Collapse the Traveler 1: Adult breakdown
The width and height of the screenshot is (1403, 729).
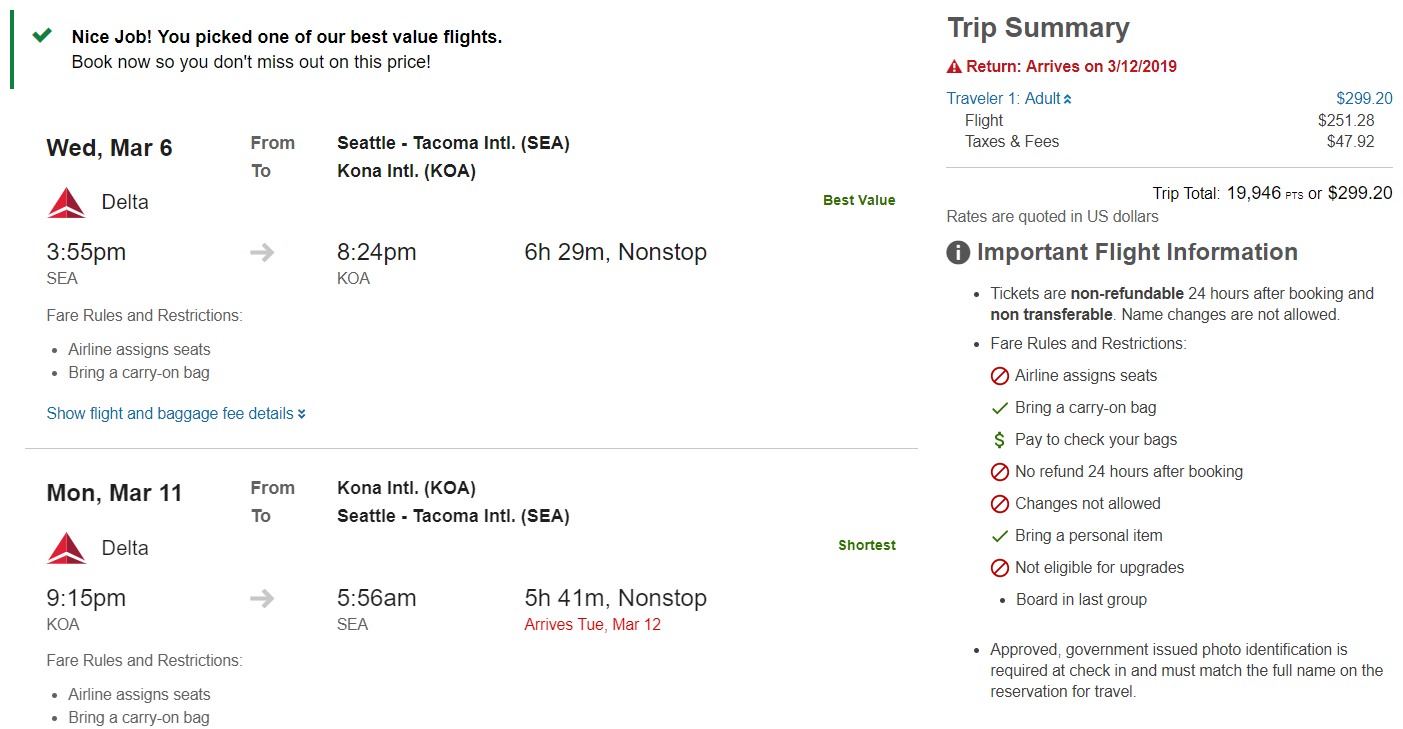1009,99
